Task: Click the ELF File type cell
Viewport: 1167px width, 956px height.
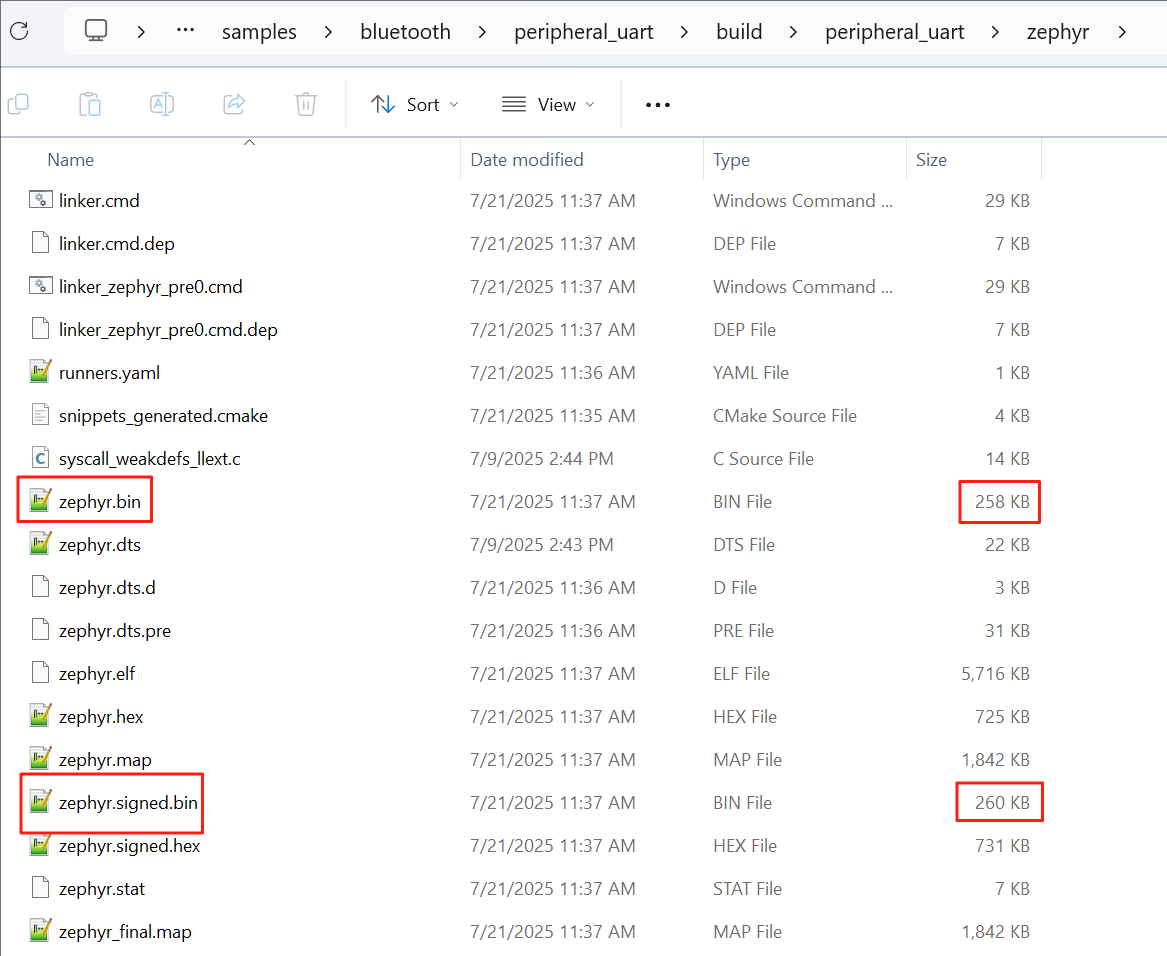Action: pos(741,673)
